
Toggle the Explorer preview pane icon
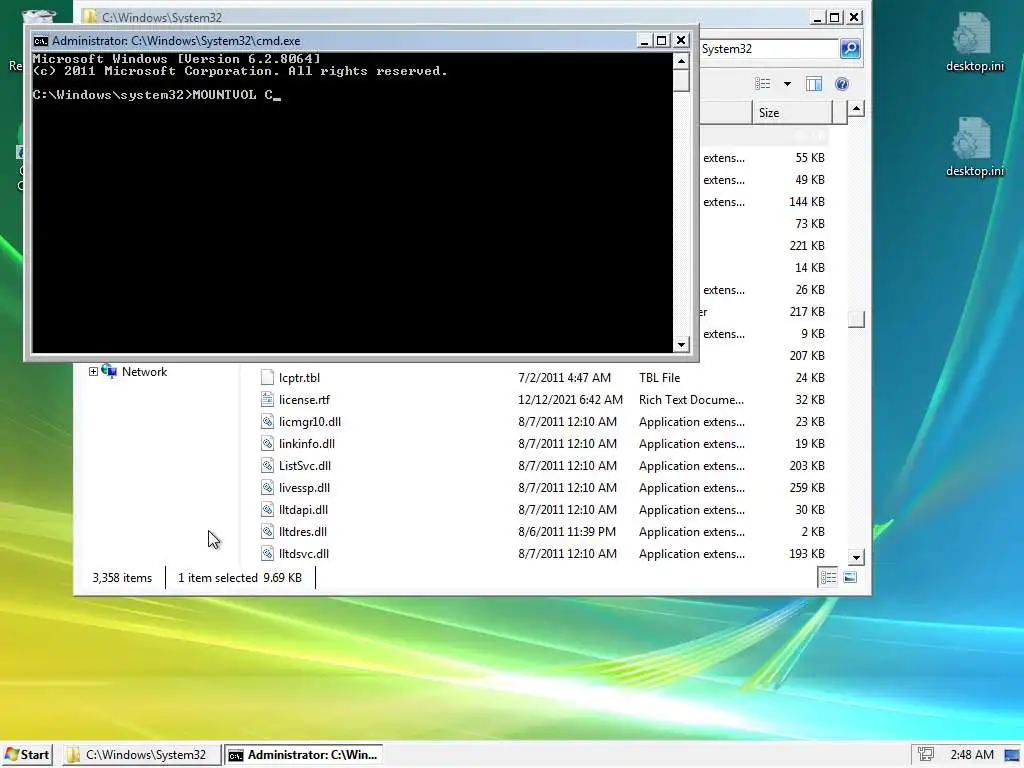point(814,84)
